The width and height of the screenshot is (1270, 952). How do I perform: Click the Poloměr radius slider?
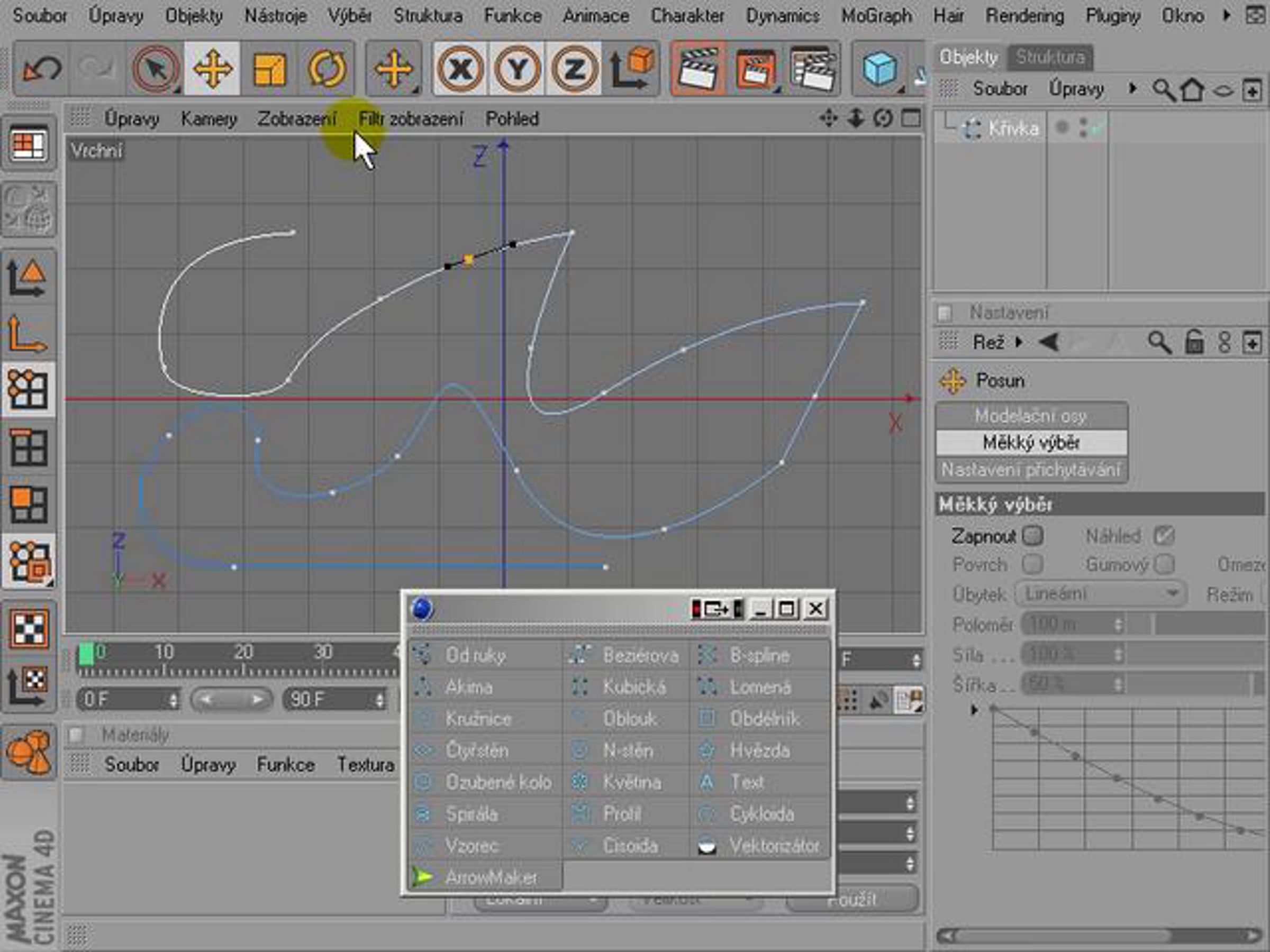tap(1208, 624)
